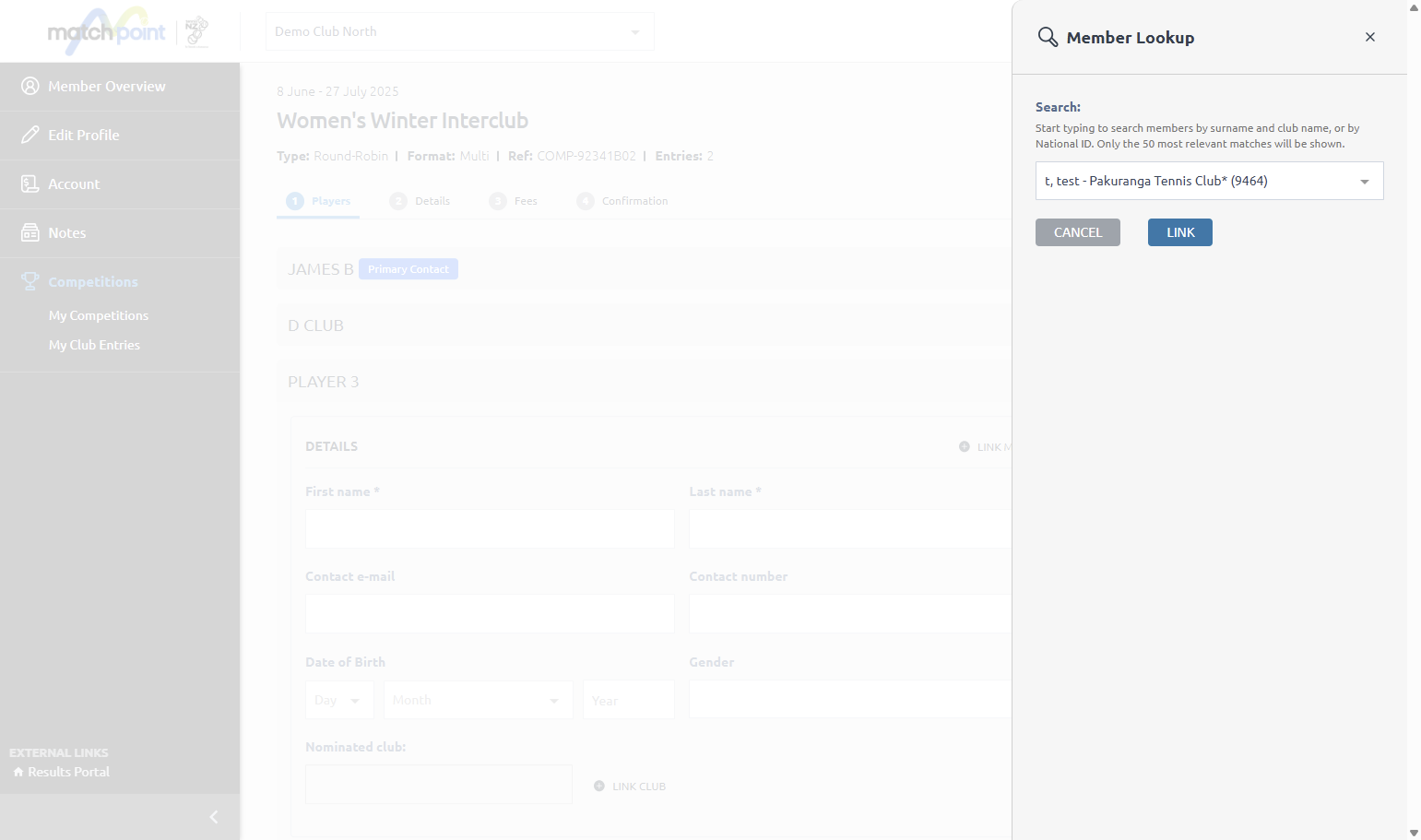Screen dimensions: 1421x840
Task: Open the Notes sidebar item
Action: tap(120, 233)
